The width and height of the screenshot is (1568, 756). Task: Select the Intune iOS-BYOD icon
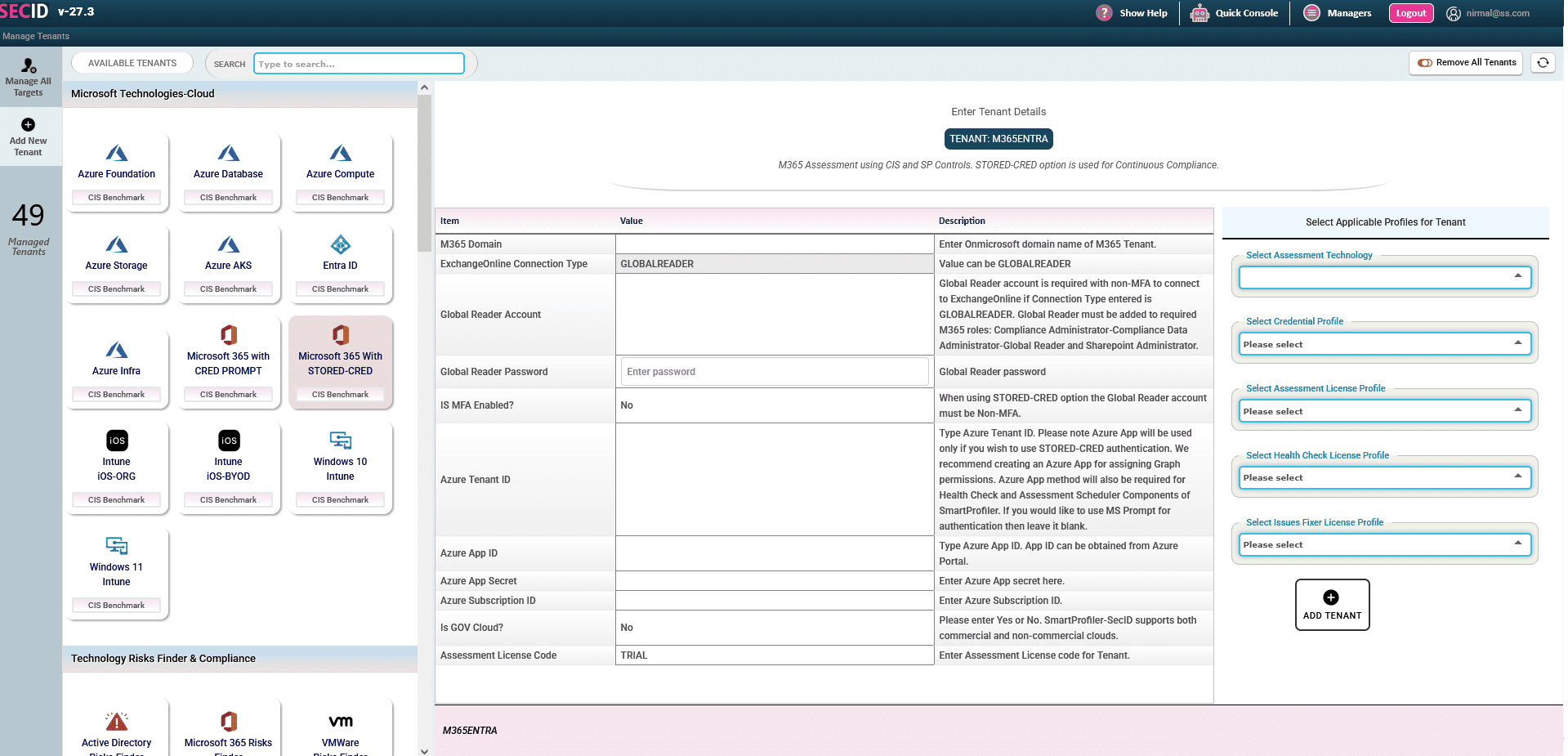click(x=229, y=441)
